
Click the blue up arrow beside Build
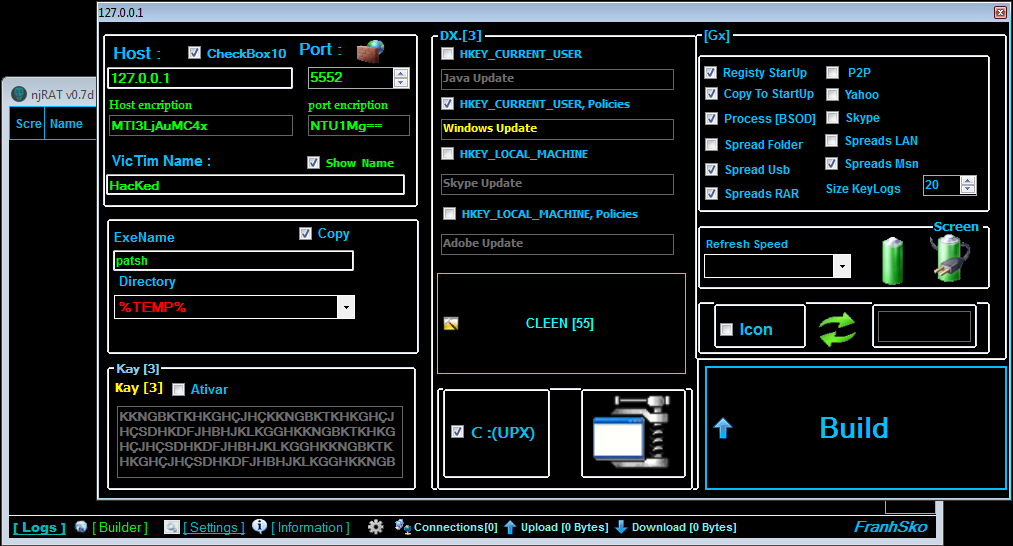click(x=723, y=428)
